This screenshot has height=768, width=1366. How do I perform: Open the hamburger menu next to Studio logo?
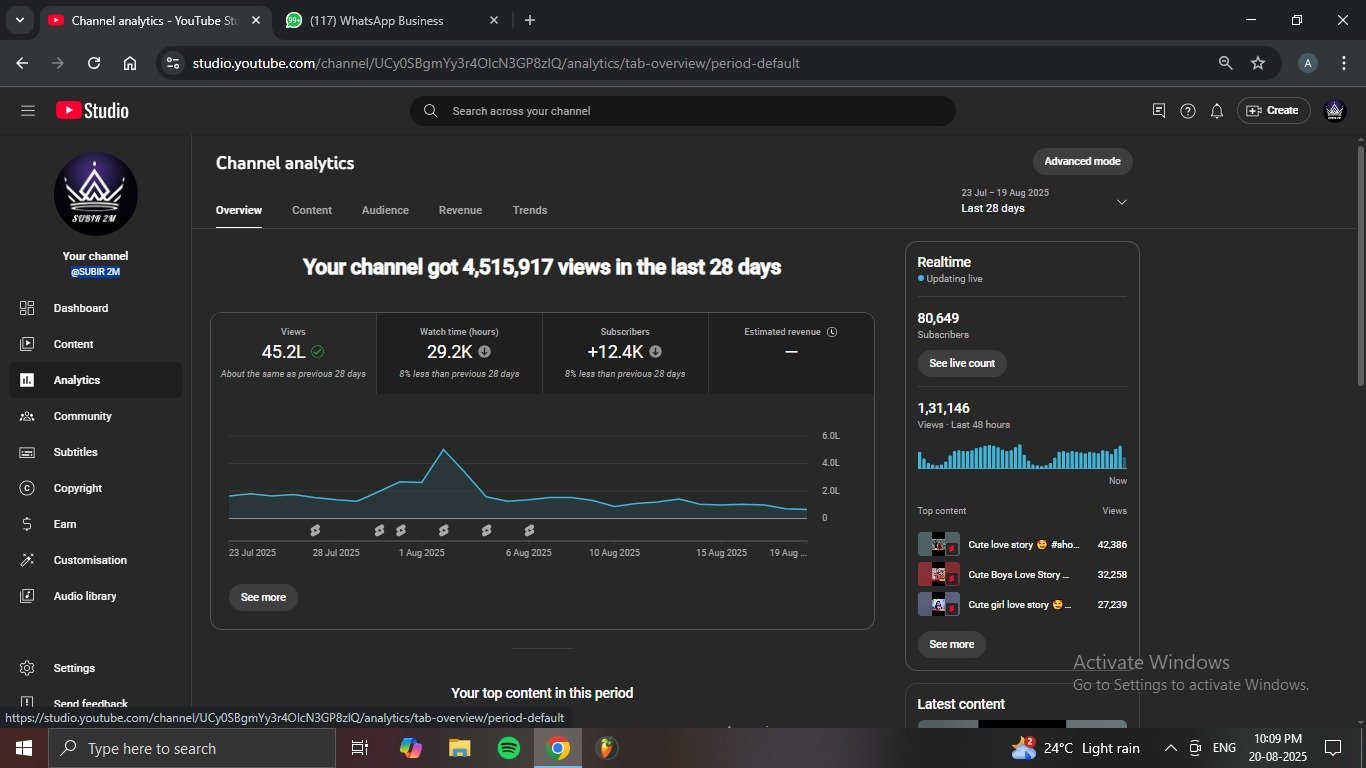27,111
